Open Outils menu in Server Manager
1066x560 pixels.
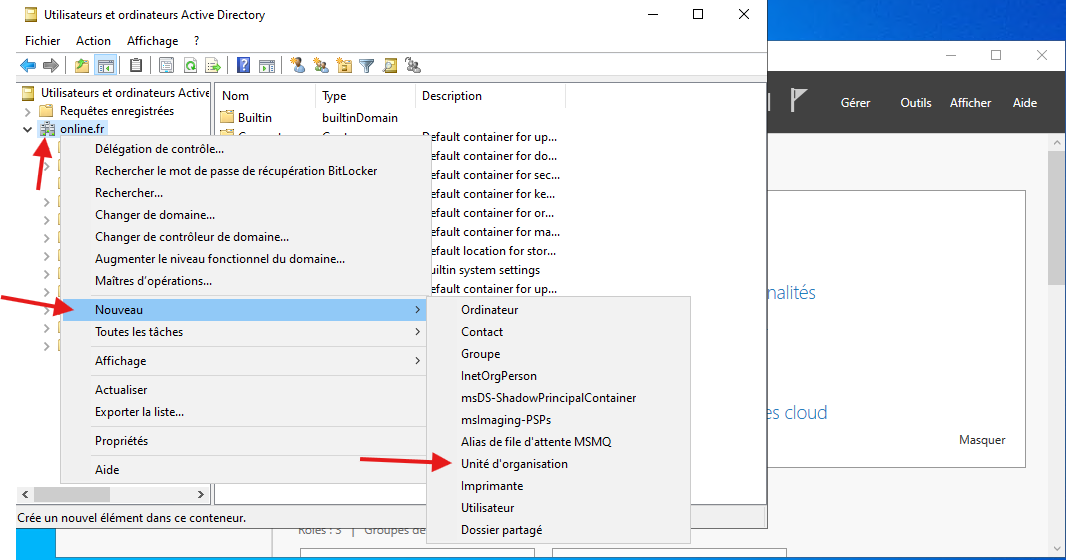tap(916, 103)
